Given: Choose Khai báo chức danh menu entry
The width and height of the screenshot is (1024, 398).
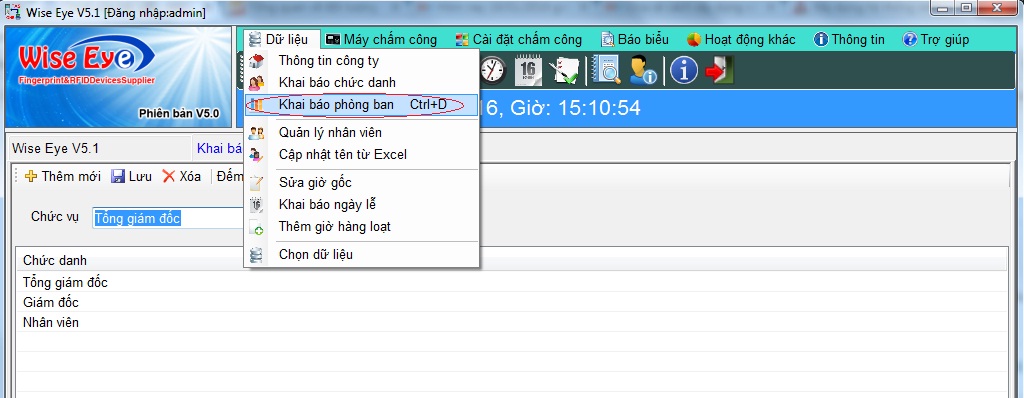Looking at the screenshot, I should (x=362, y=83).
